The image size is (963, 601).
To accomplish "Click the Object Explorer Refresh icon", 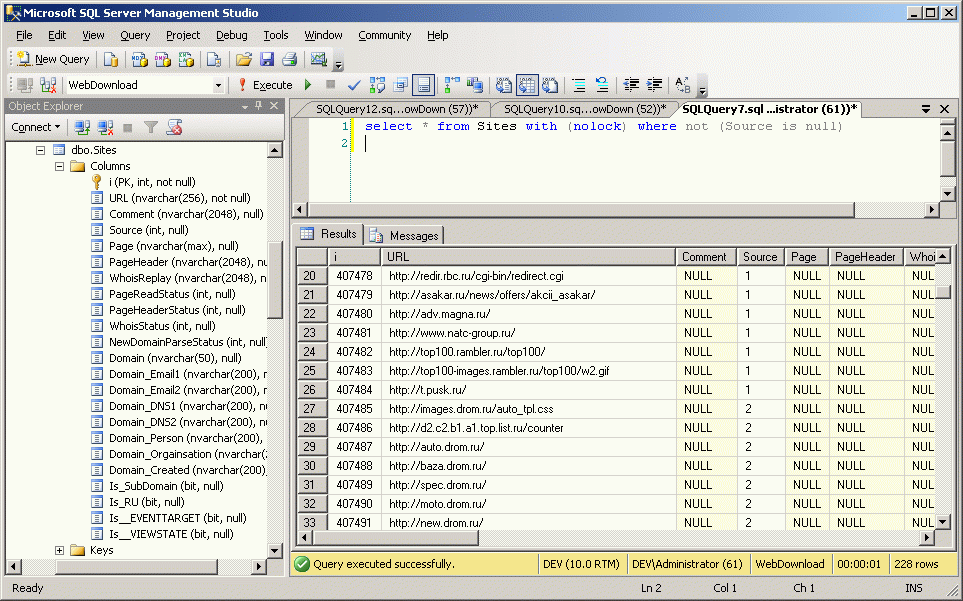I will click(x=174, y=127).
